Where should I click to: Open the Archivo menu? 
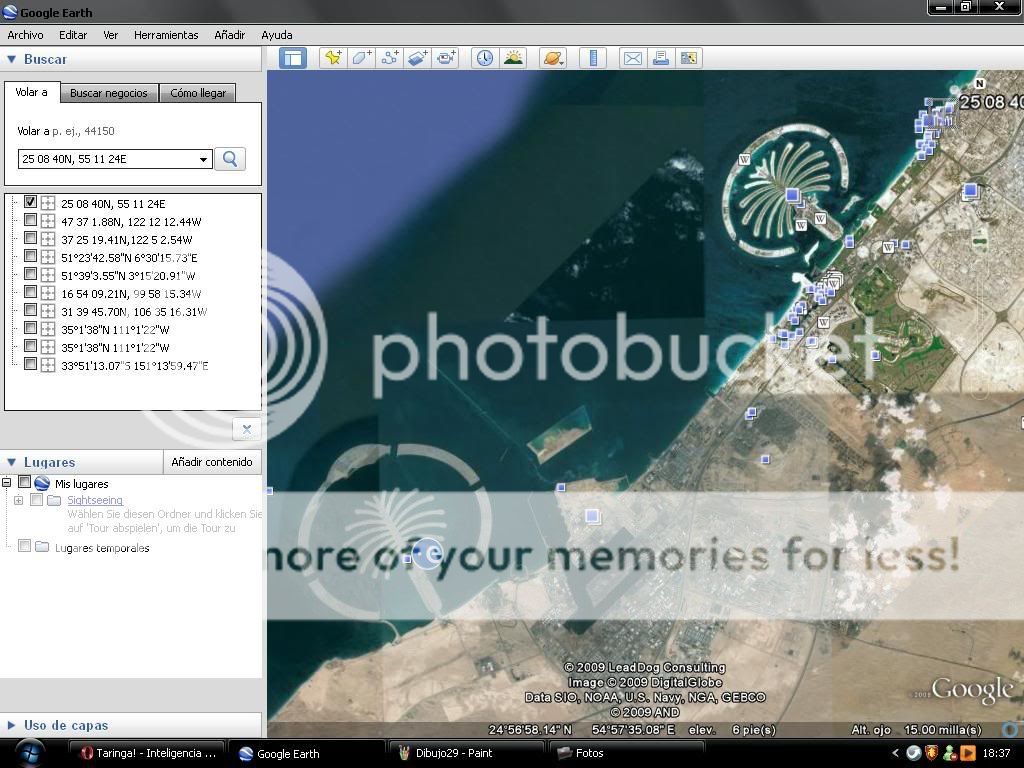pos(25,35)
